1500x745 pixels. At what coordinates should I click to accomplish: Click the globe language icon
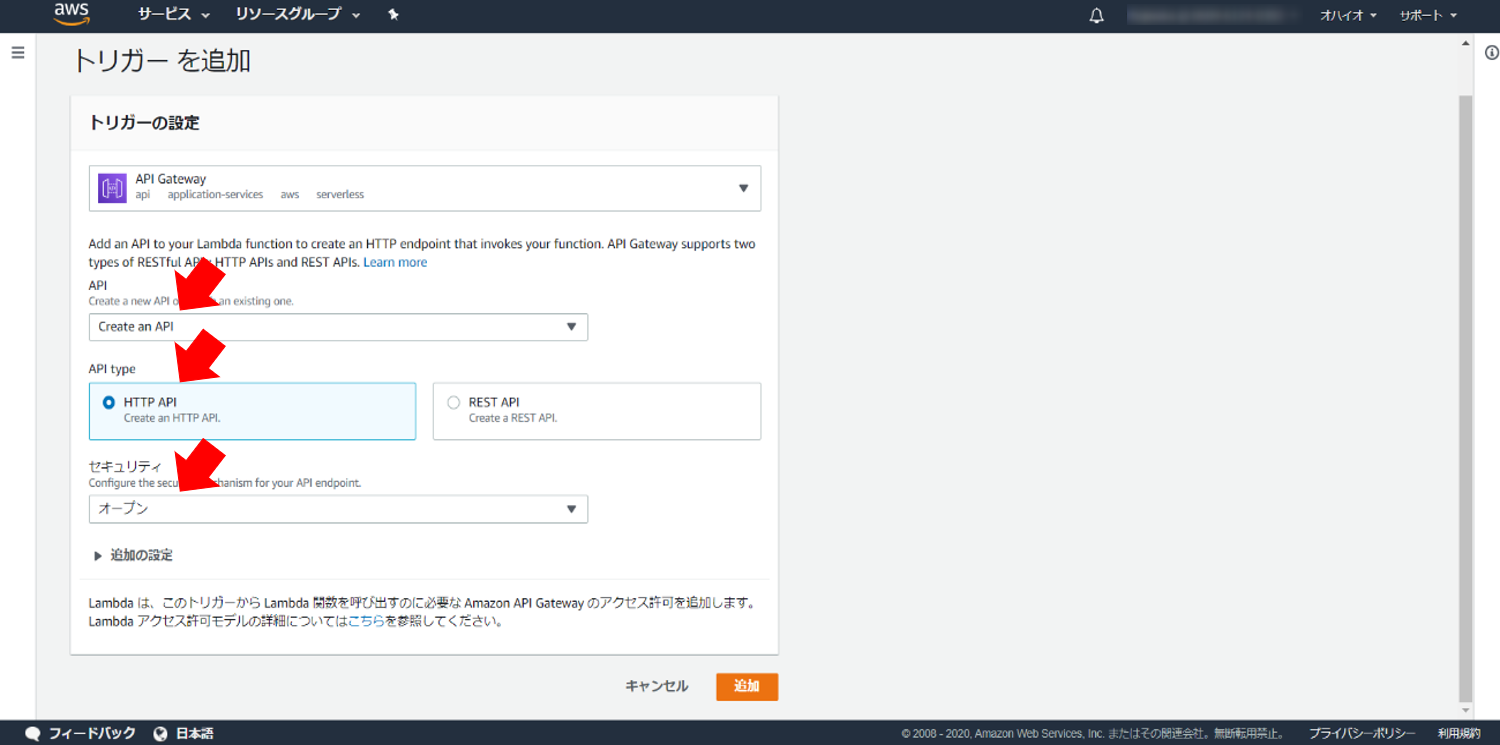[x=161, y=733]
